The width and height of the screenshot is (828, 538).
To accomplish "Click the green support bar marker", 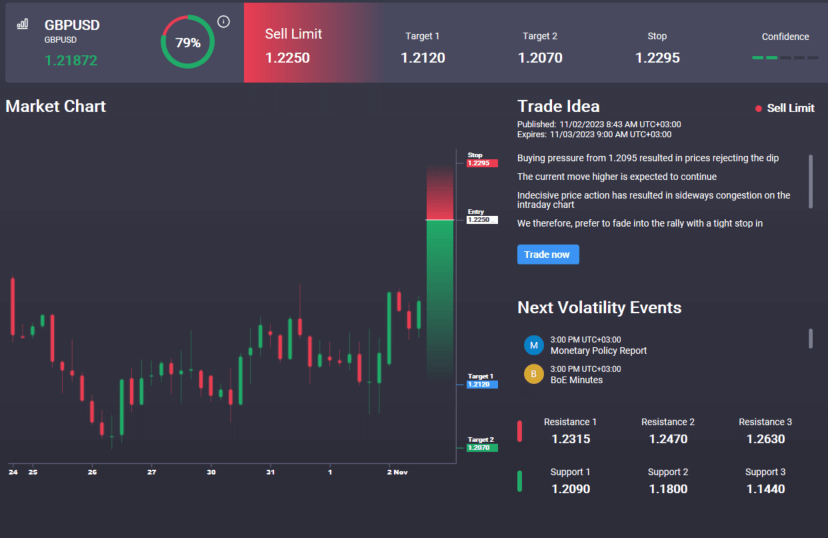I will pyautogui.click(x=520, y=481).
